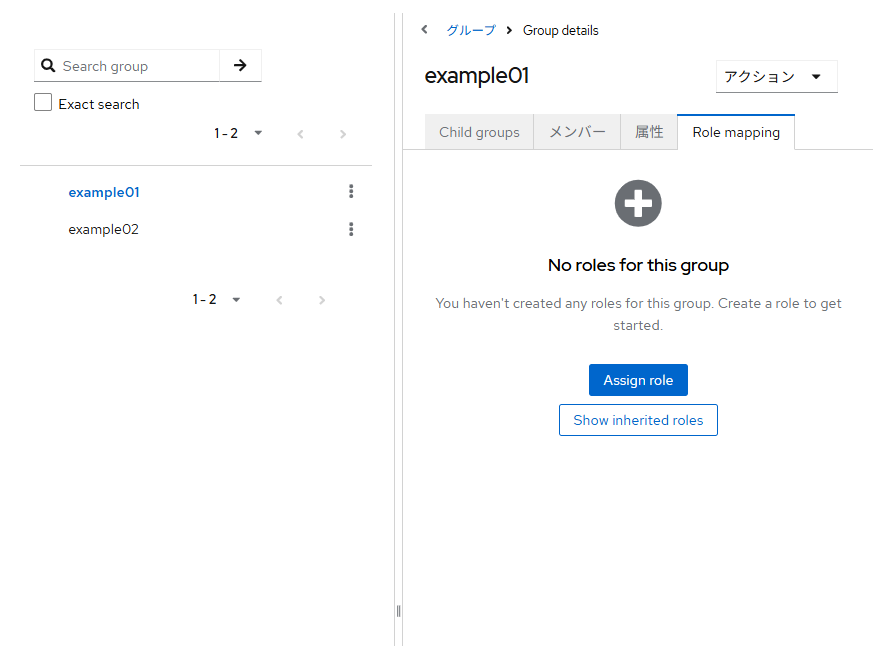
Task: Go to previous page in top pagination
Action: 301,134
